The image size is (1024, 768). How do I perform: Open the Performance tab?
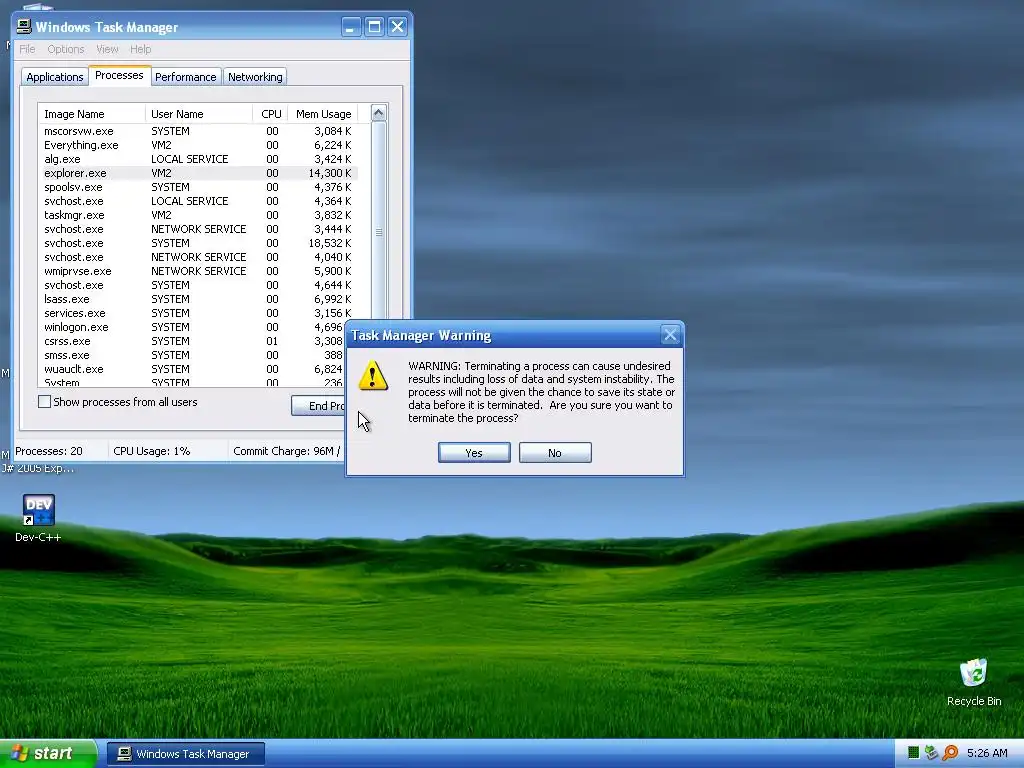tap(185, 77)
